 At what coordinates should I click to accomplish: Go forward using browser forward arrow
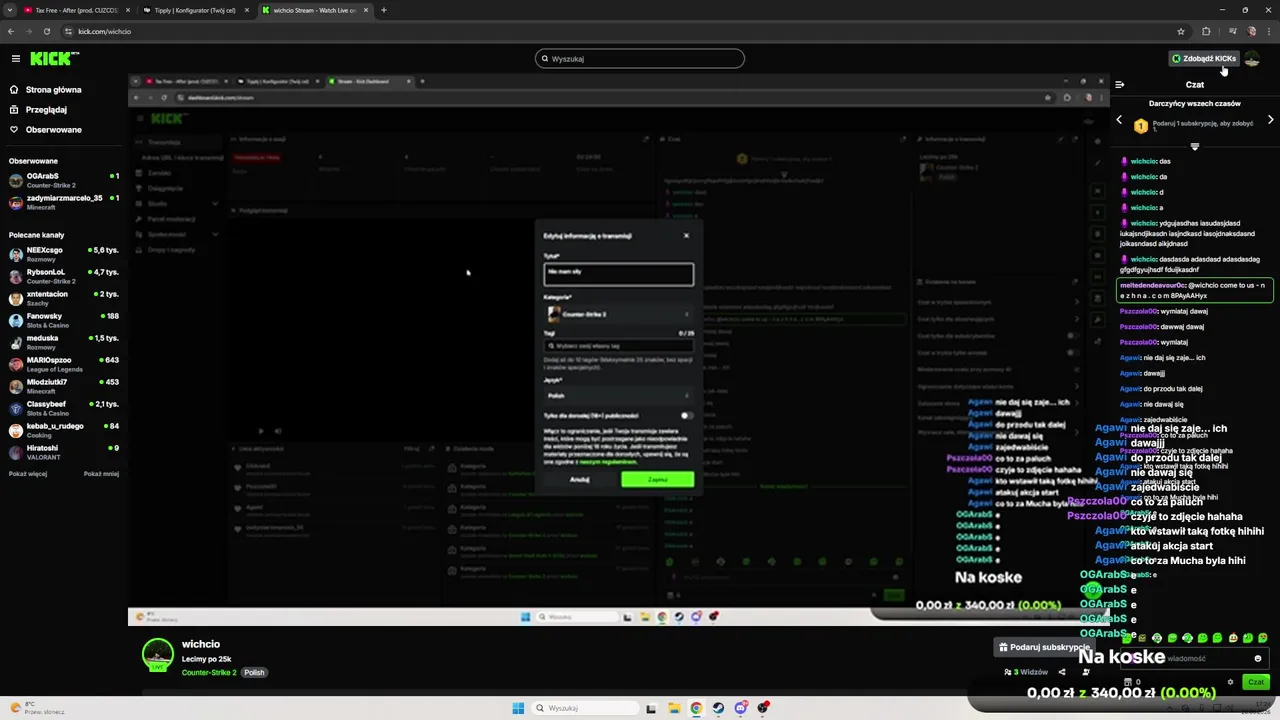28,31
